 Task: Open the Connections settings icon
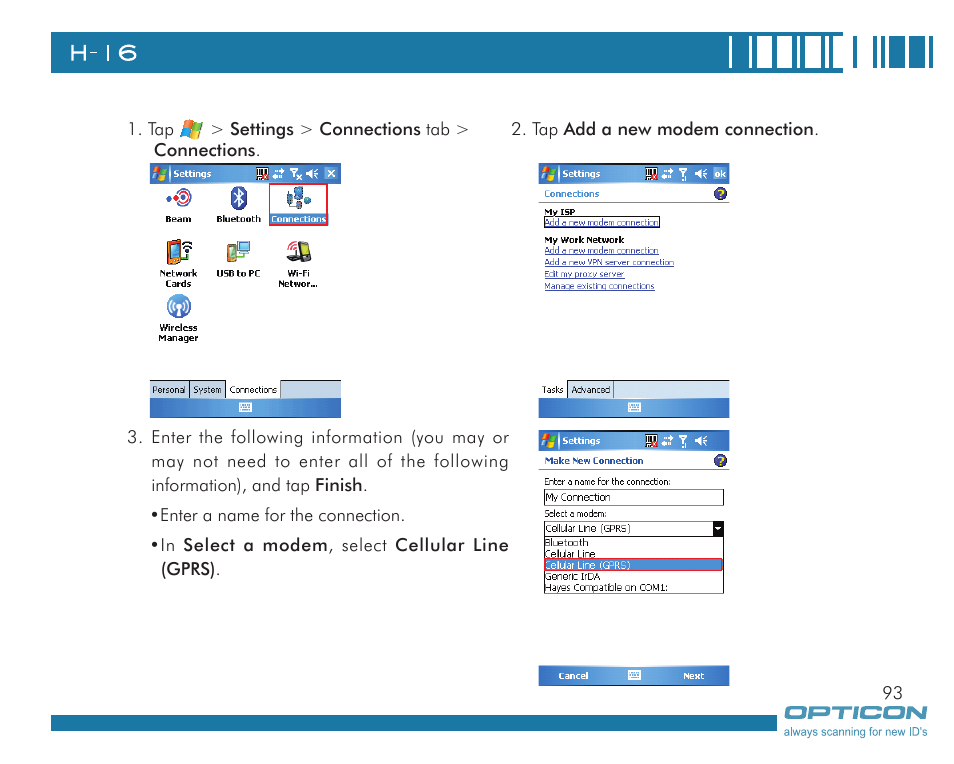pyautogui.click(x=299, y=205)
